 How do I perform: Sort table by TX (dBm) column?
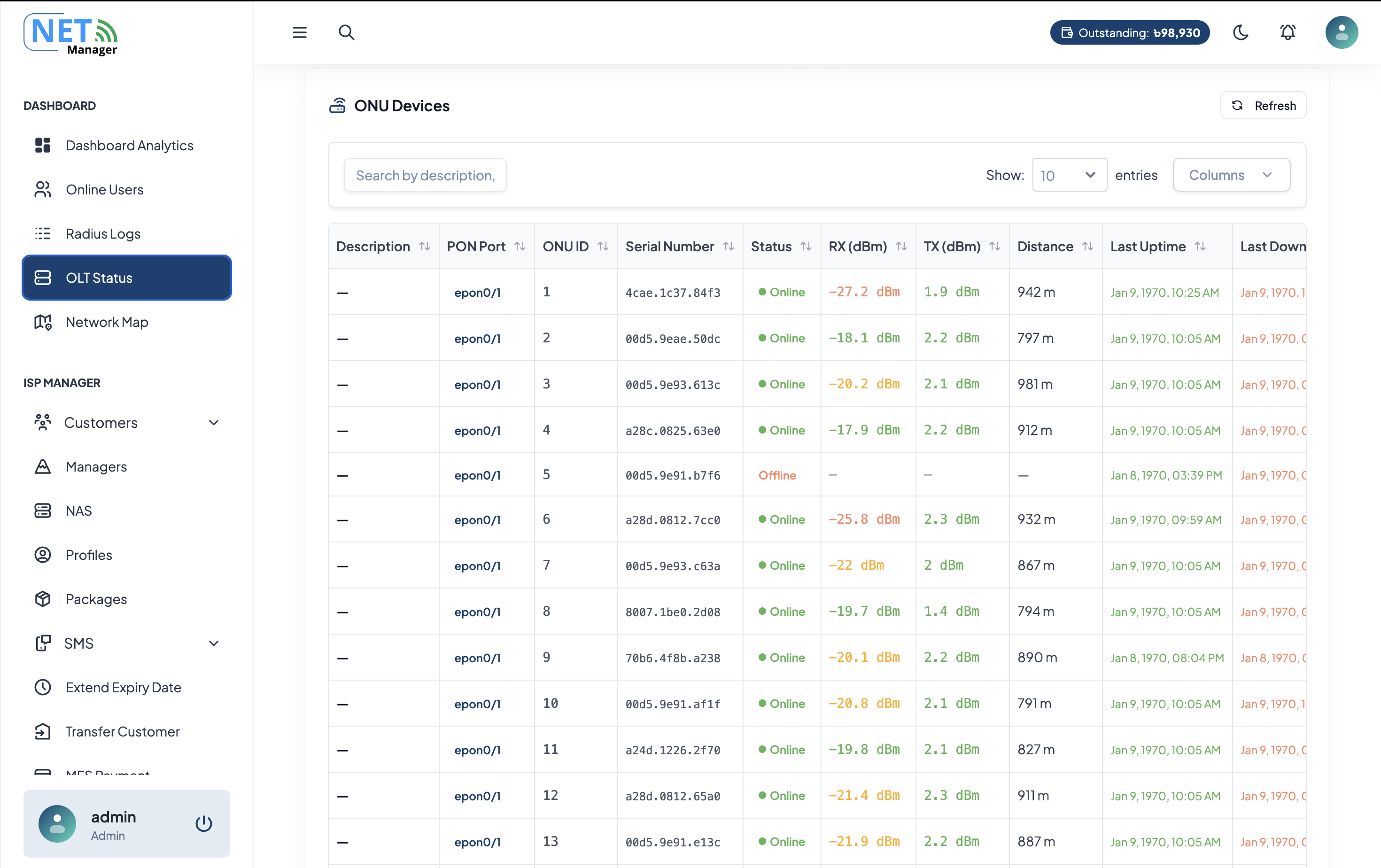click(962, 247)
